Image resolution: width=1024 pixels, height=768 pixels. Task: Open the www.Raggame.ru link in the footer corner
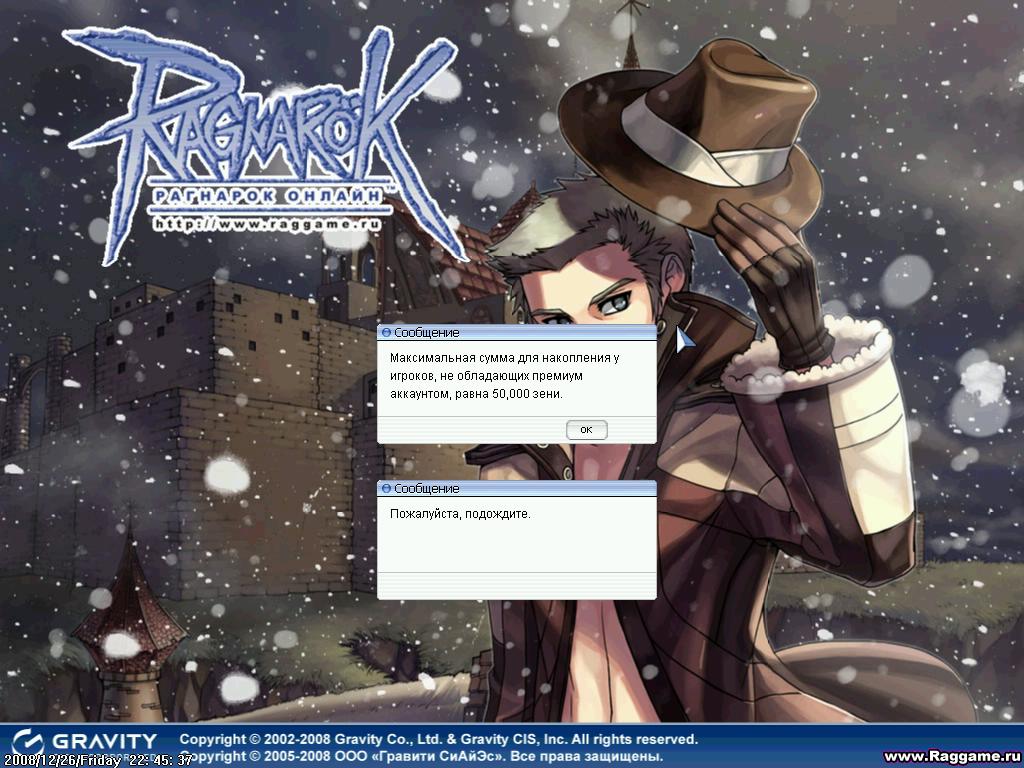coord(952,757)
